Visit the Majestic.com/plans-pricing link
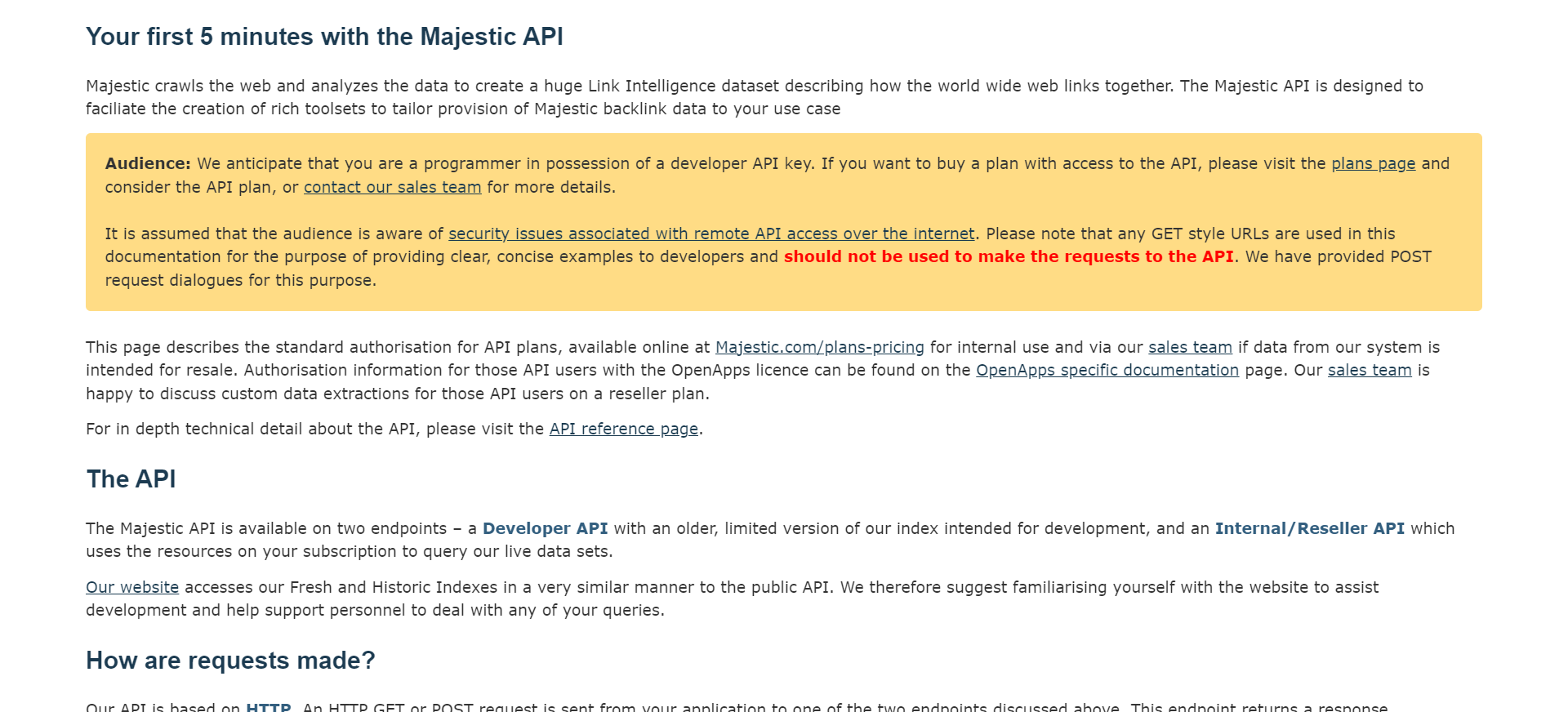Image resolution: width=1568 pixels, height=712 pixels. coord(819,347)
